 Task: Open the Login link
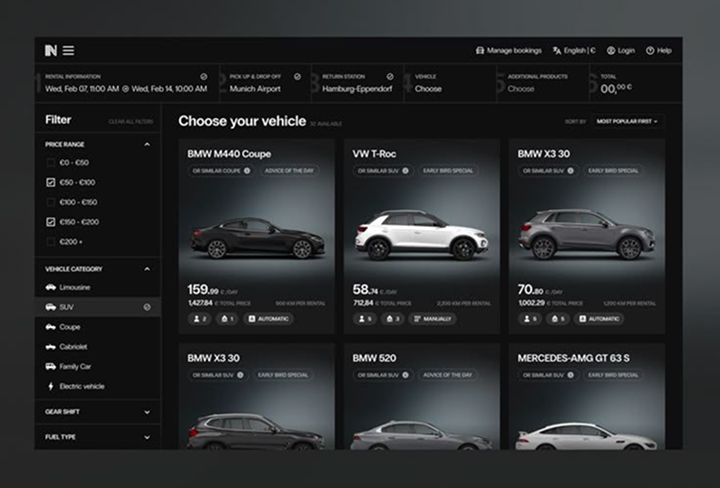[621, 50]
